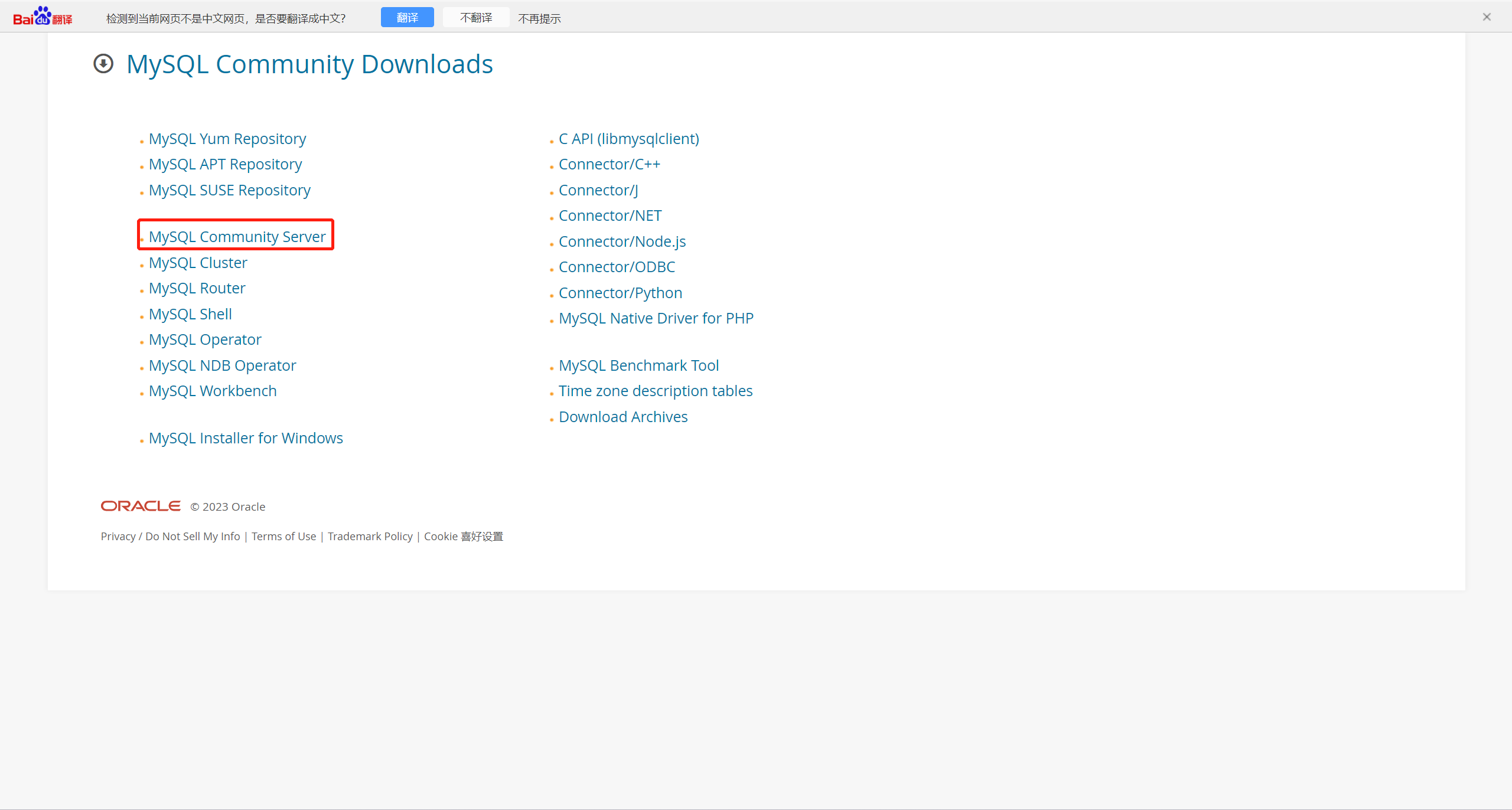Open MySQL APT Repository

pos(225,164)
